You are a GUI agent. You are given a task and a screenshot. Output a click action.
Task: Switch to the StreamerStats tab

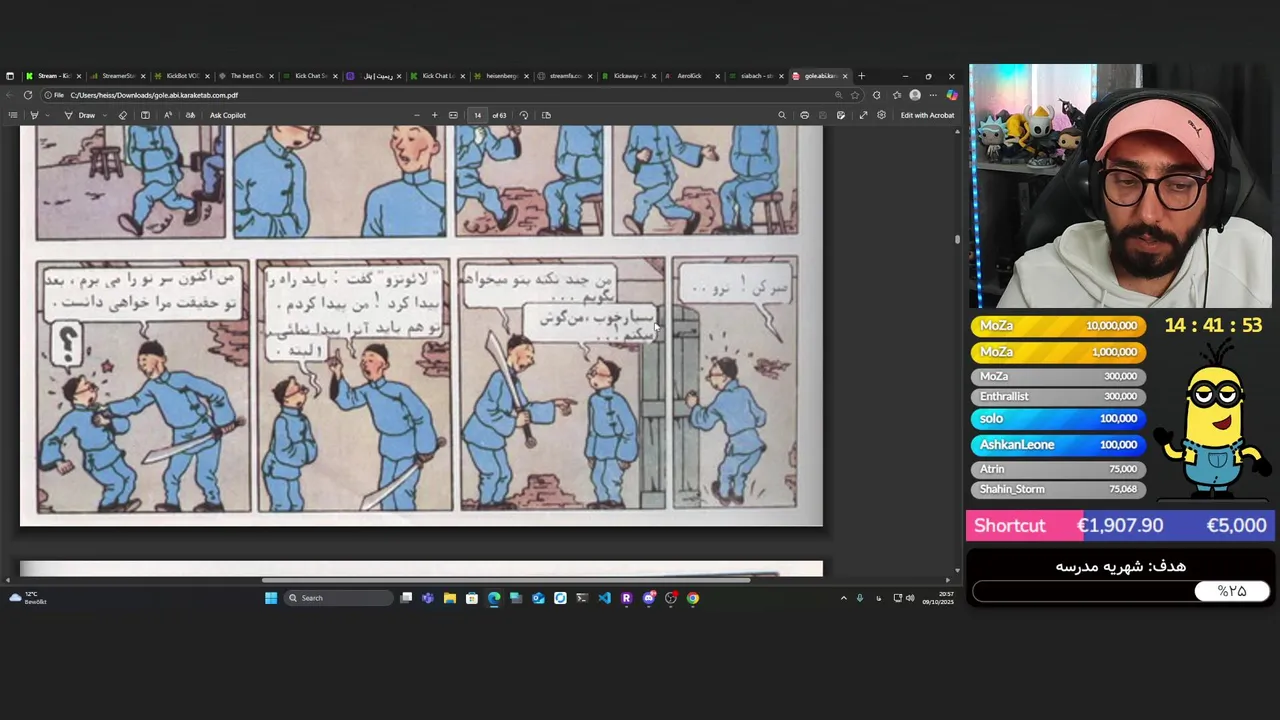118,76
